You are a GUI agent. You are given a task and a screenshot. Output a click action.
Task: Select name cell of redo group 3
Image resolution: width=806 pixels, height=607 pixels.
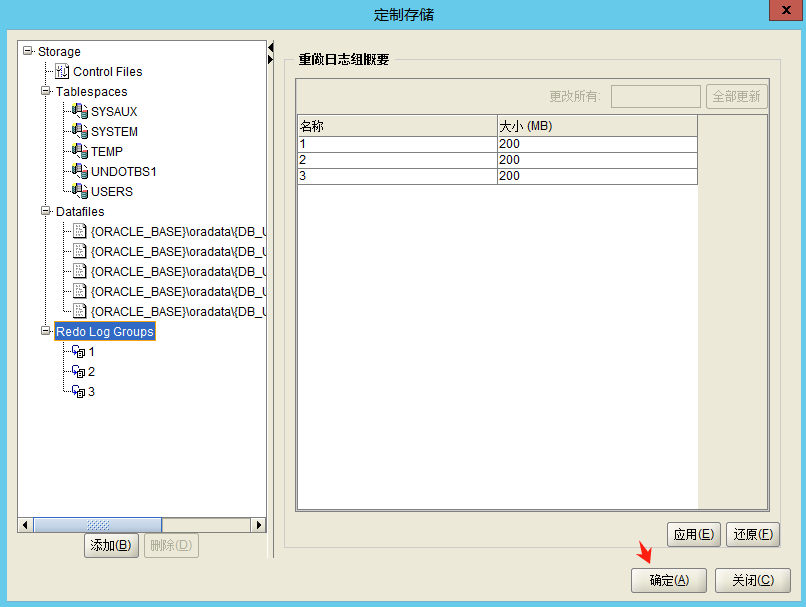pos(397,176)
